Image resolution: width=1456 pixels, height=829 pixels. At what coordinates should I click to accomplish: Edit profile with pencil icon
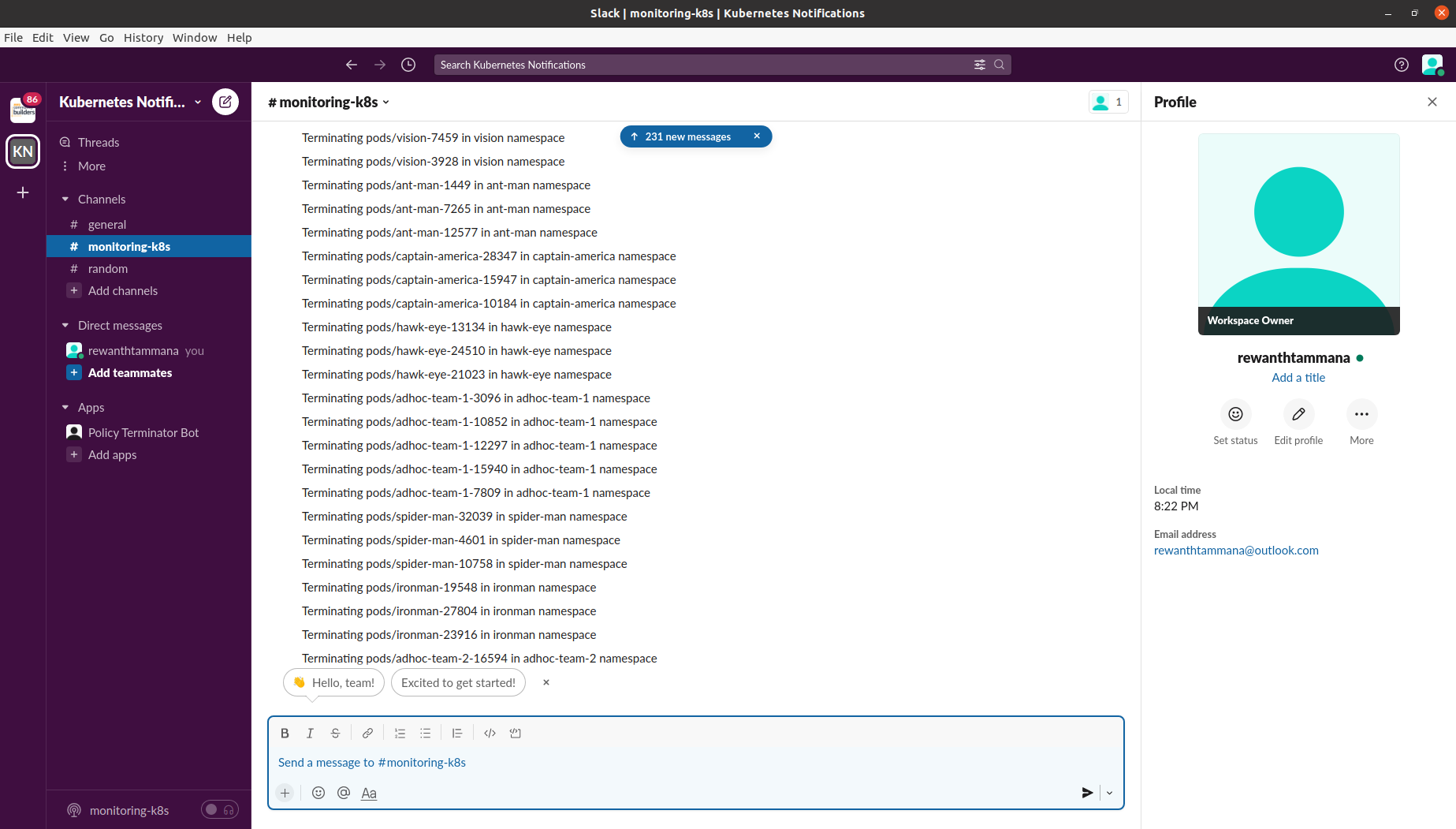(x=1298, y=414)
